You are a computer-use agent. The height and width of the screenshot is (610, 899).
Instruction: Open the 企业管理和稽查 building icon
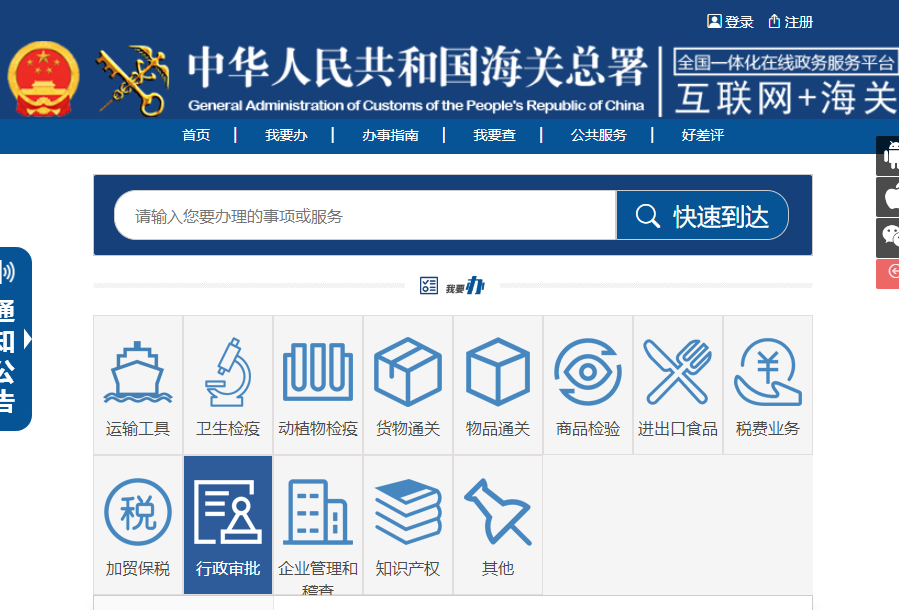(318, 513)
